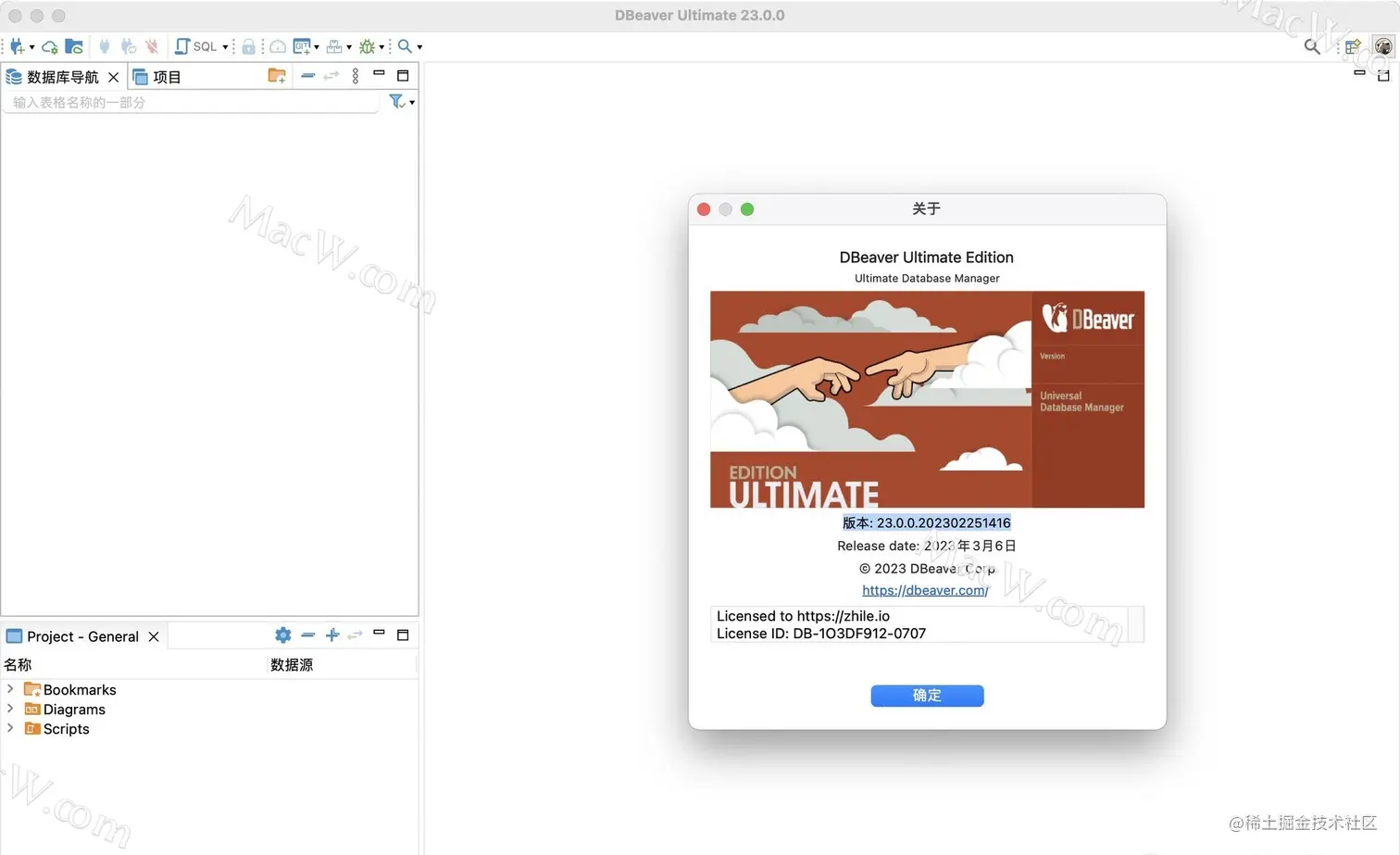The image size is (1400, 855).
Task: Toggle link with editor in Project panel
Action: pyautogui.click(x=355, y=635)
